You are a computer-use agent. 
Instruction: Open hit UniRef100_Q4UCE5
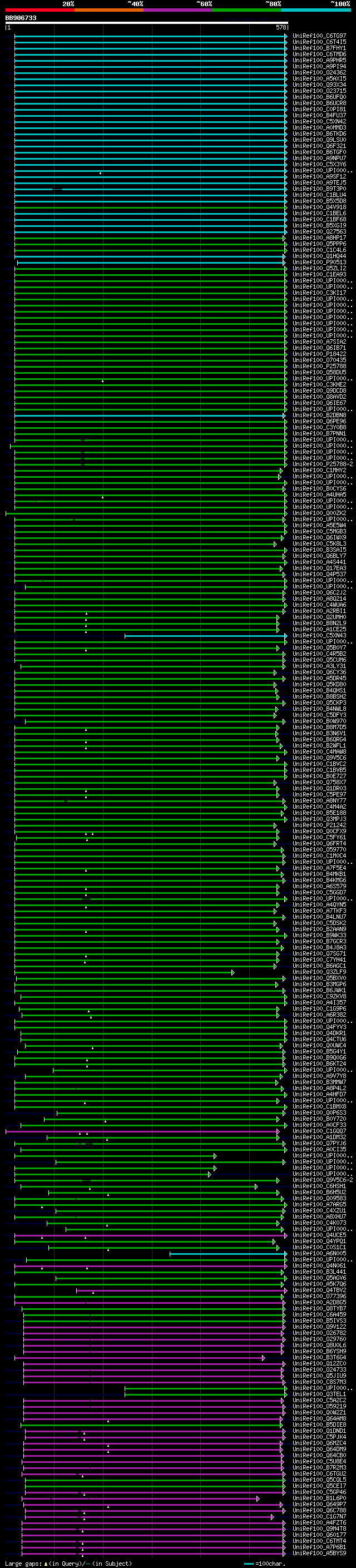[319, 1235]
